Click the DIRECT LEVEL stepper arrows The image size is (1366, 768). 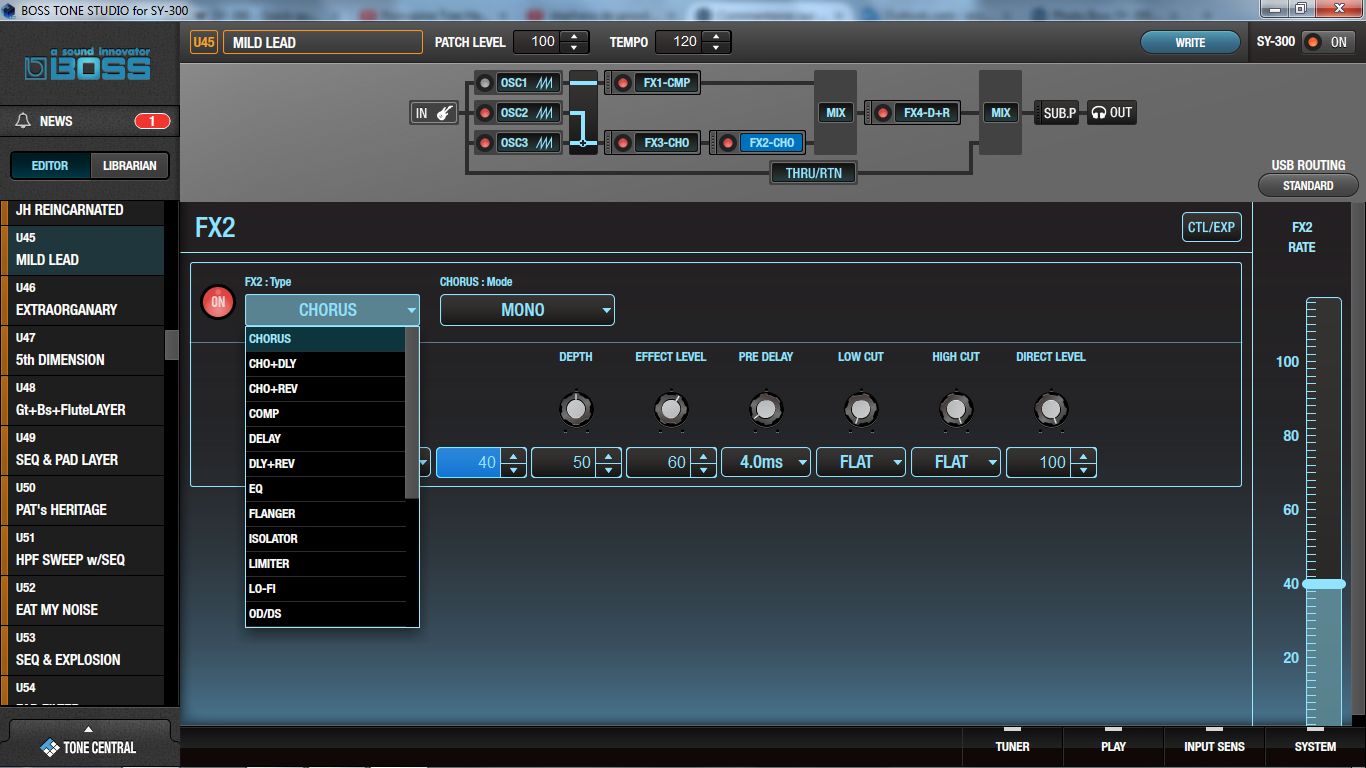[1083, 462]
